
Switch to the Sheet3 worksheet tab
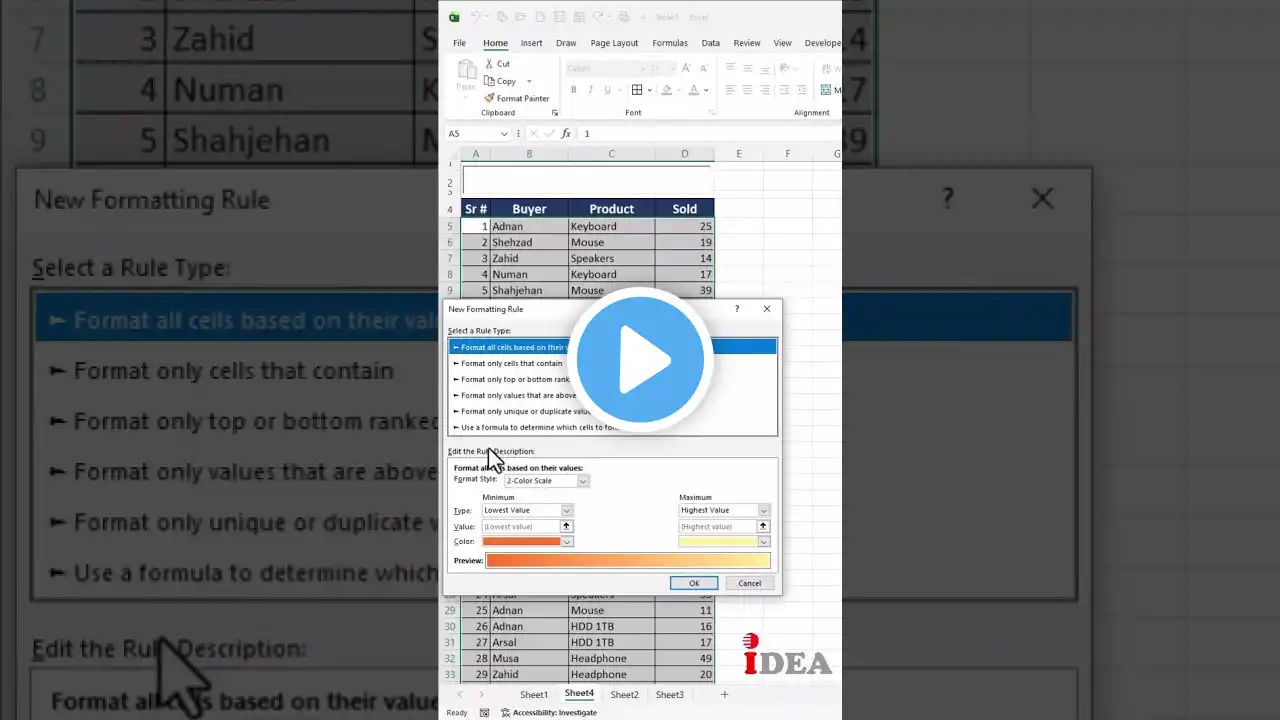[x=670, y=694]
